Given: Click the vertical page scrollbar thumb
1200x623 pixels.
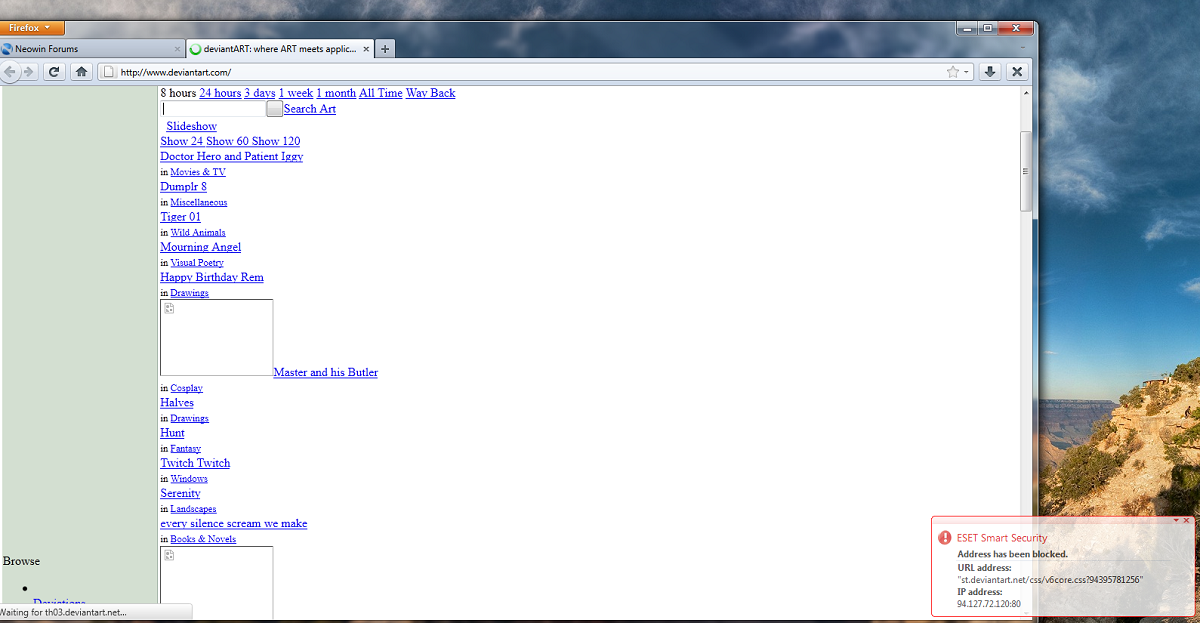Looking at the screenshot, I should [1025, 170].
